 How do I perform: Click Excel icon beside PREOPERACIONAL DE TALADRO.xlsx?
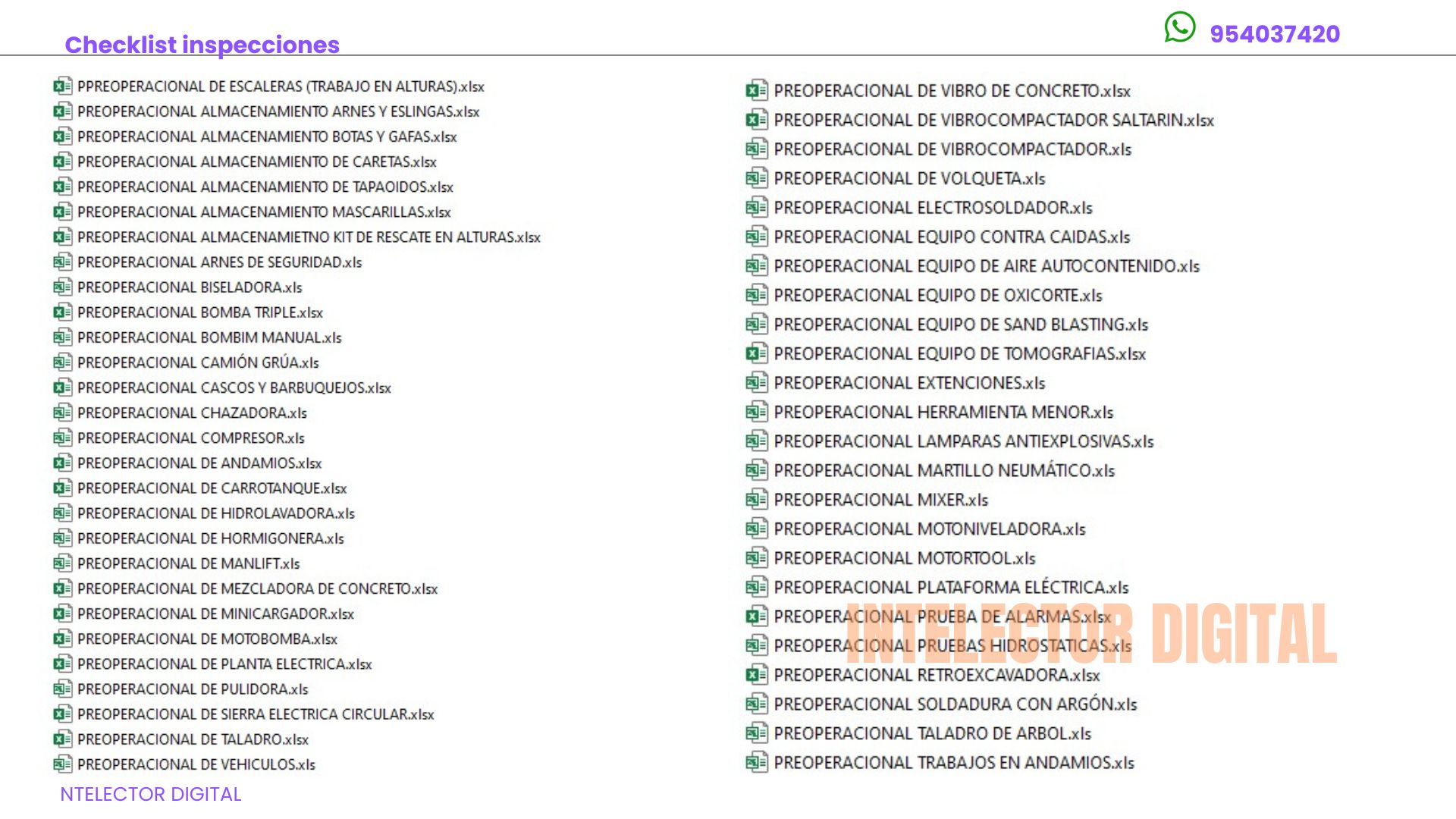(x=62, y=739)
